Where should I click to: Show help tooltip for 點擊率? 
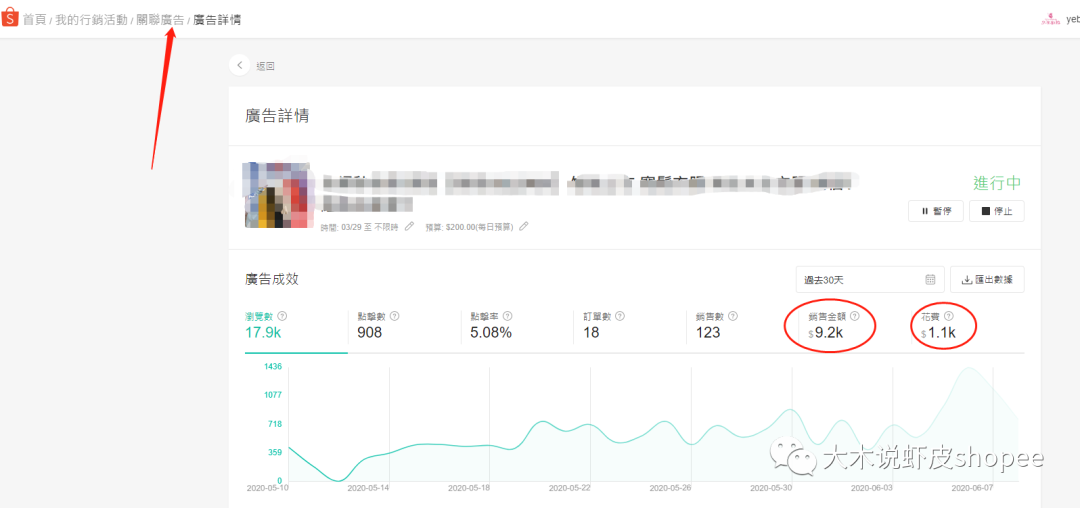coord(508,316)
